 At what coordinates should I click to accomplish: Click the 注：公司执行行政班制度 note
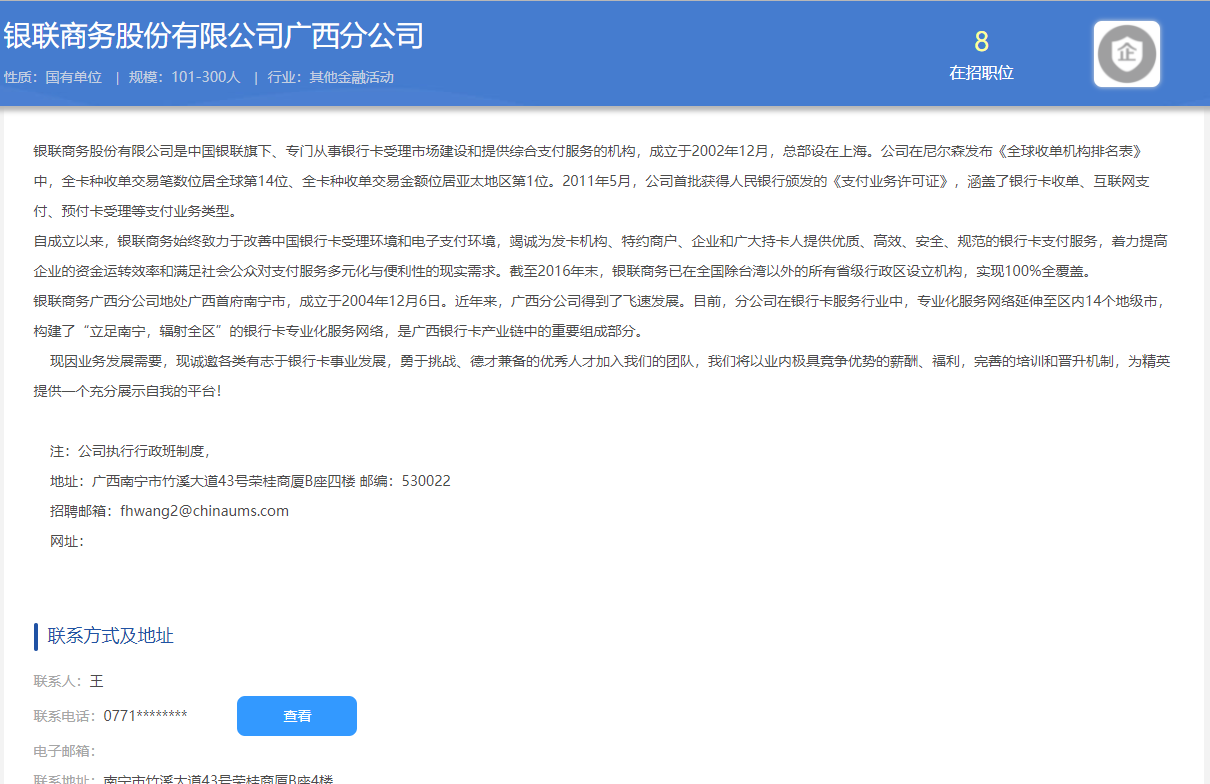130,451
